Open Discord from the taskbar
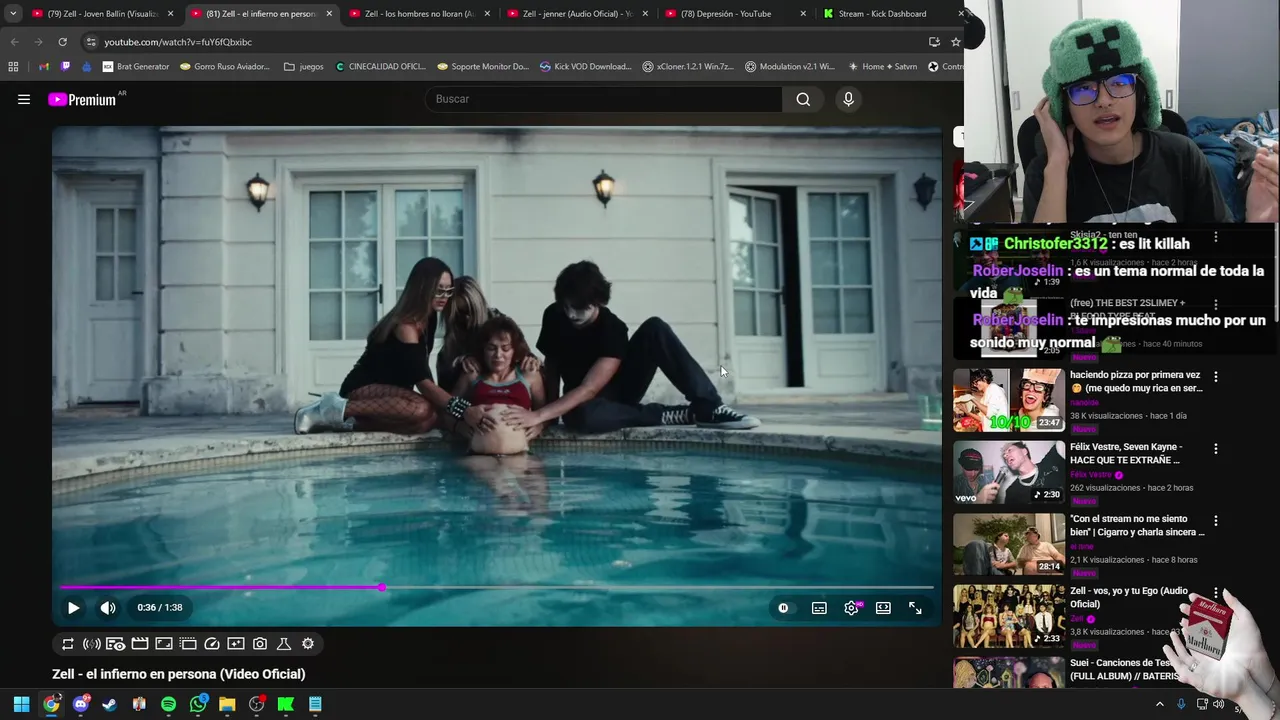Viewport: 1280px width, 720px height. [81, 705]
